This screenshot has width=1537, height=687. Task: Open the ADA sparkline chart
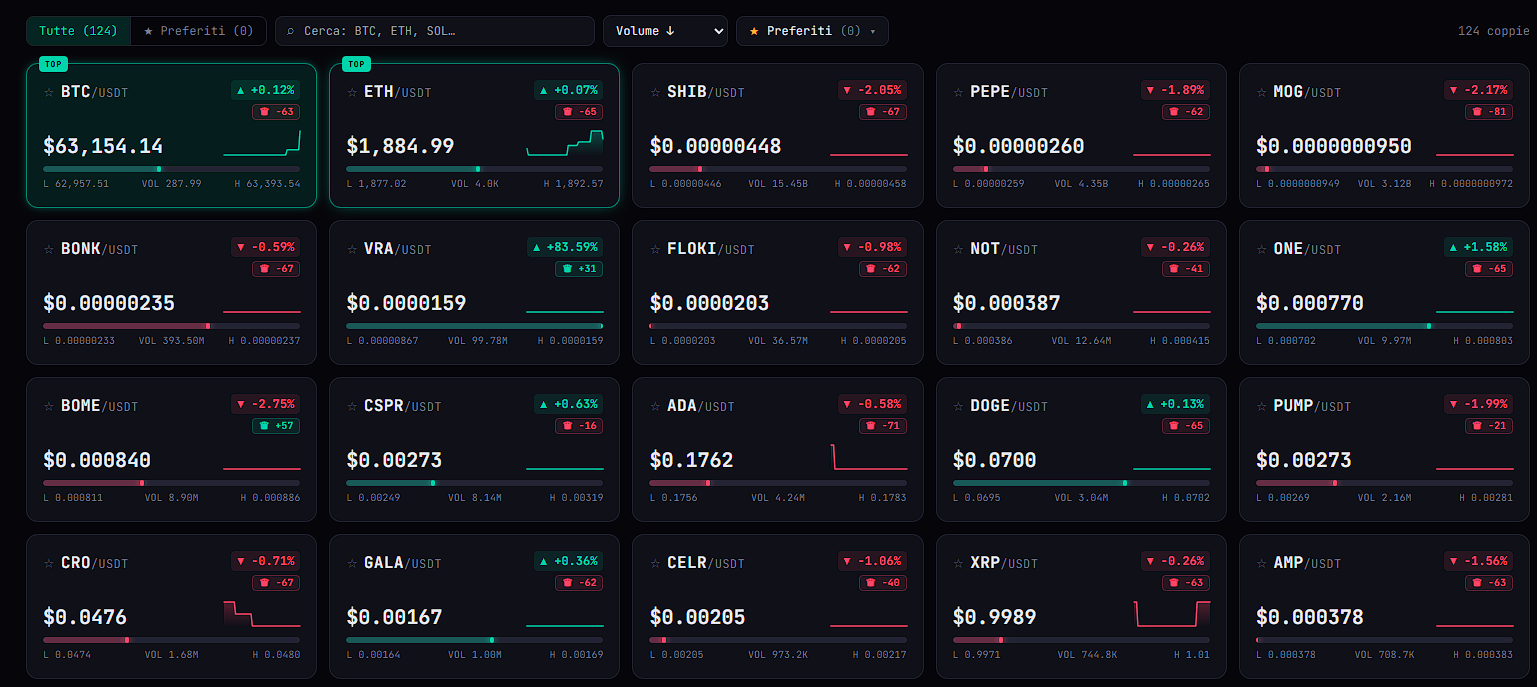click(x=869, y=457)
